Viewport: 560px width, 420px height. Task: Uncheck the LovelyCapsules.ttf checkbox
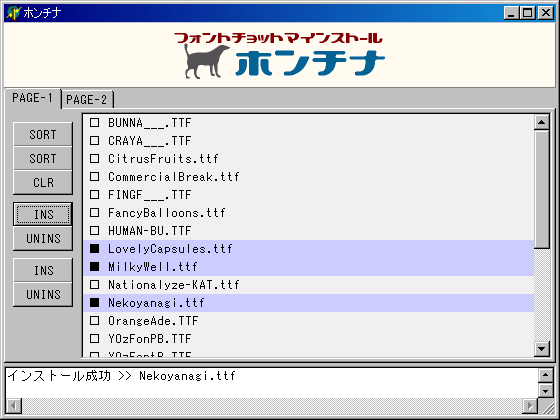95,249
